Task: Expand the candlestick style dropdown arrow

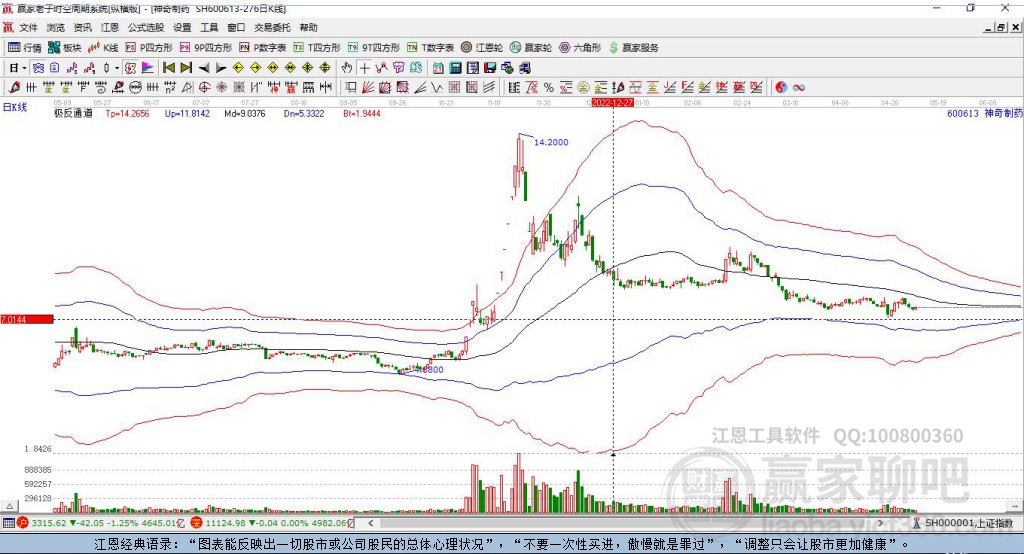Action: tap(117, 68)
